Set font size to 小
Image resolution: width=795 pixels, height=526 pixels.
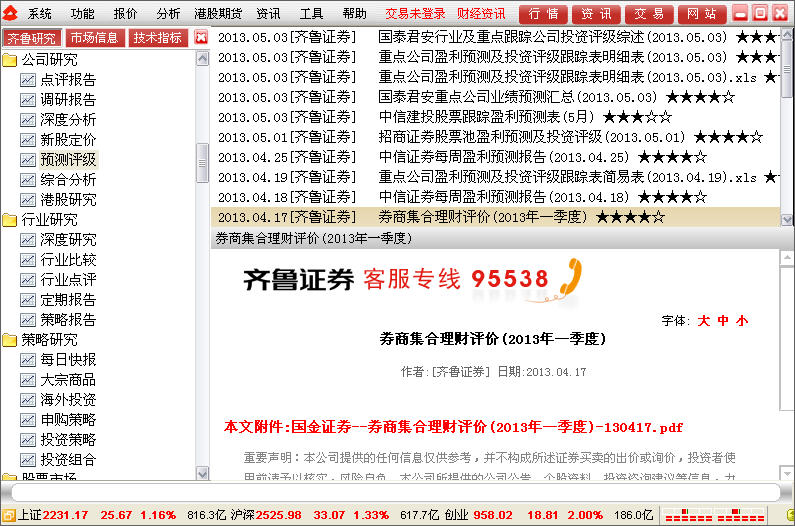click(742, 321)
